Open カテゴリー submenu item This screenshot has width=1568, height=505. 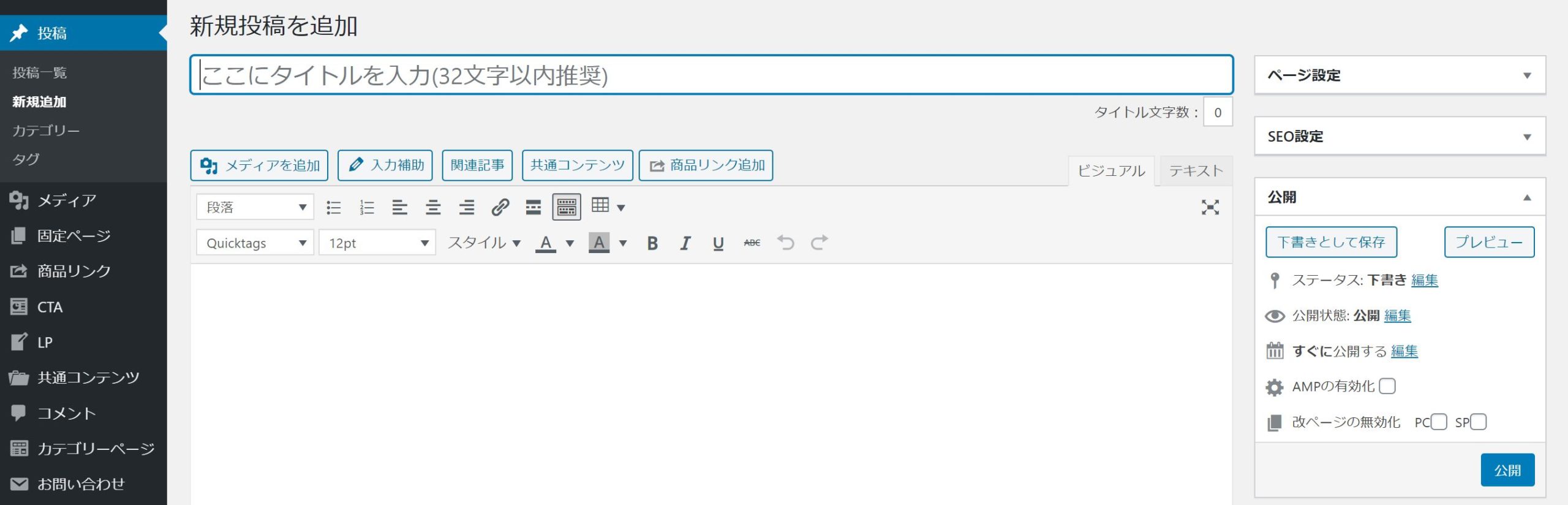click(46, 131)
